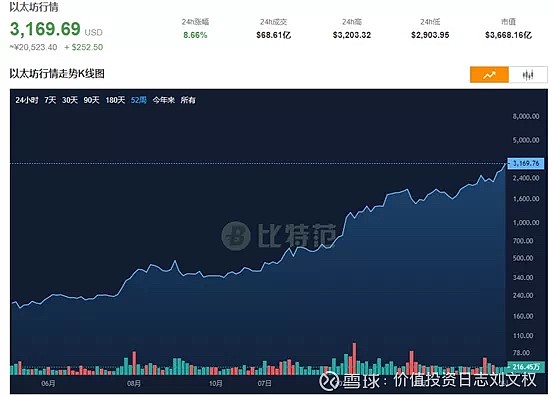Select the 52周 time range tab
The width and height of the screenshot is (554, 398).
pos(138,100)
